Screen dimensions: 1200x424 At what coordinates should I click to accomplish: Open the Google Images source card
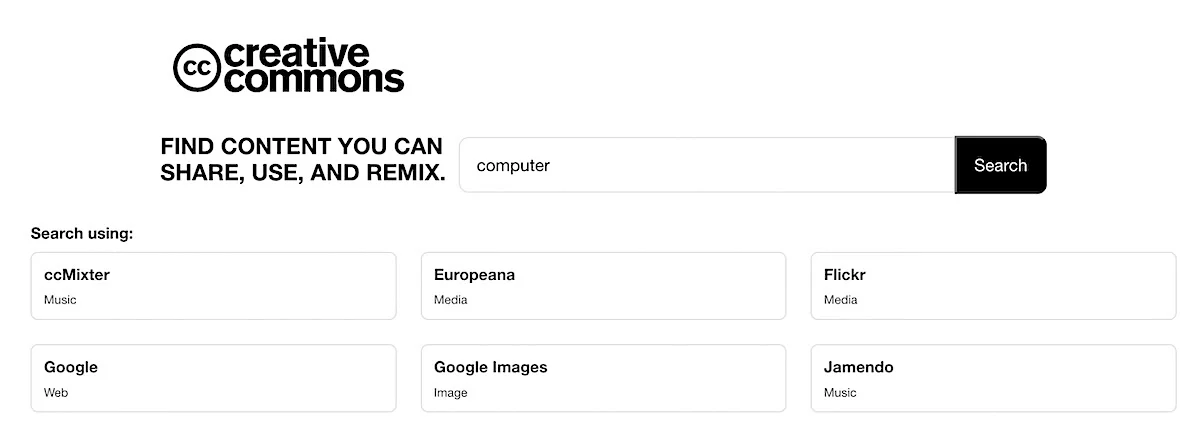pos(603,378)
